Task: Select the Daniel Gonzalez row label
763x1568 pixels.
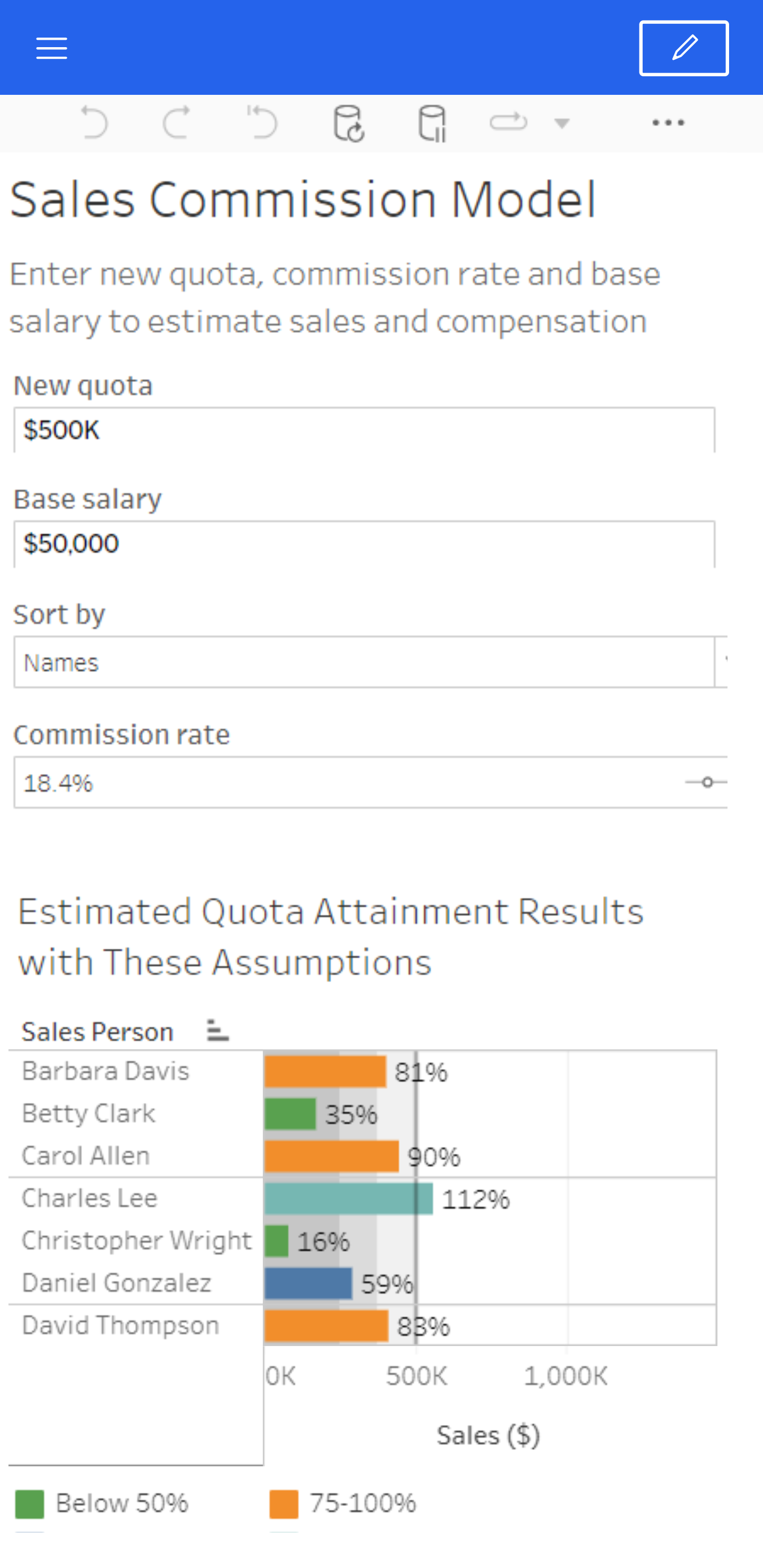Action: (117, 1282)
